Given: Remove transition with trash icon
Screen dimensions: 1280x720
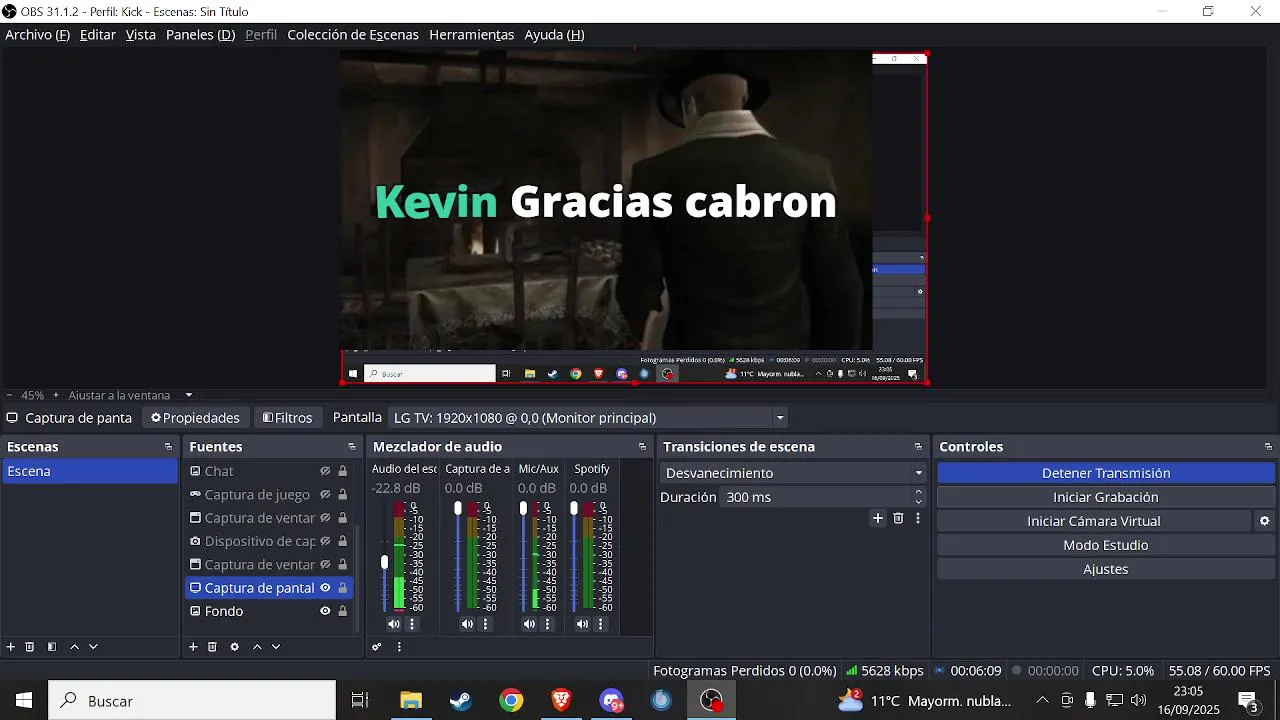Looking at the screenshot, I should point(898,518).
